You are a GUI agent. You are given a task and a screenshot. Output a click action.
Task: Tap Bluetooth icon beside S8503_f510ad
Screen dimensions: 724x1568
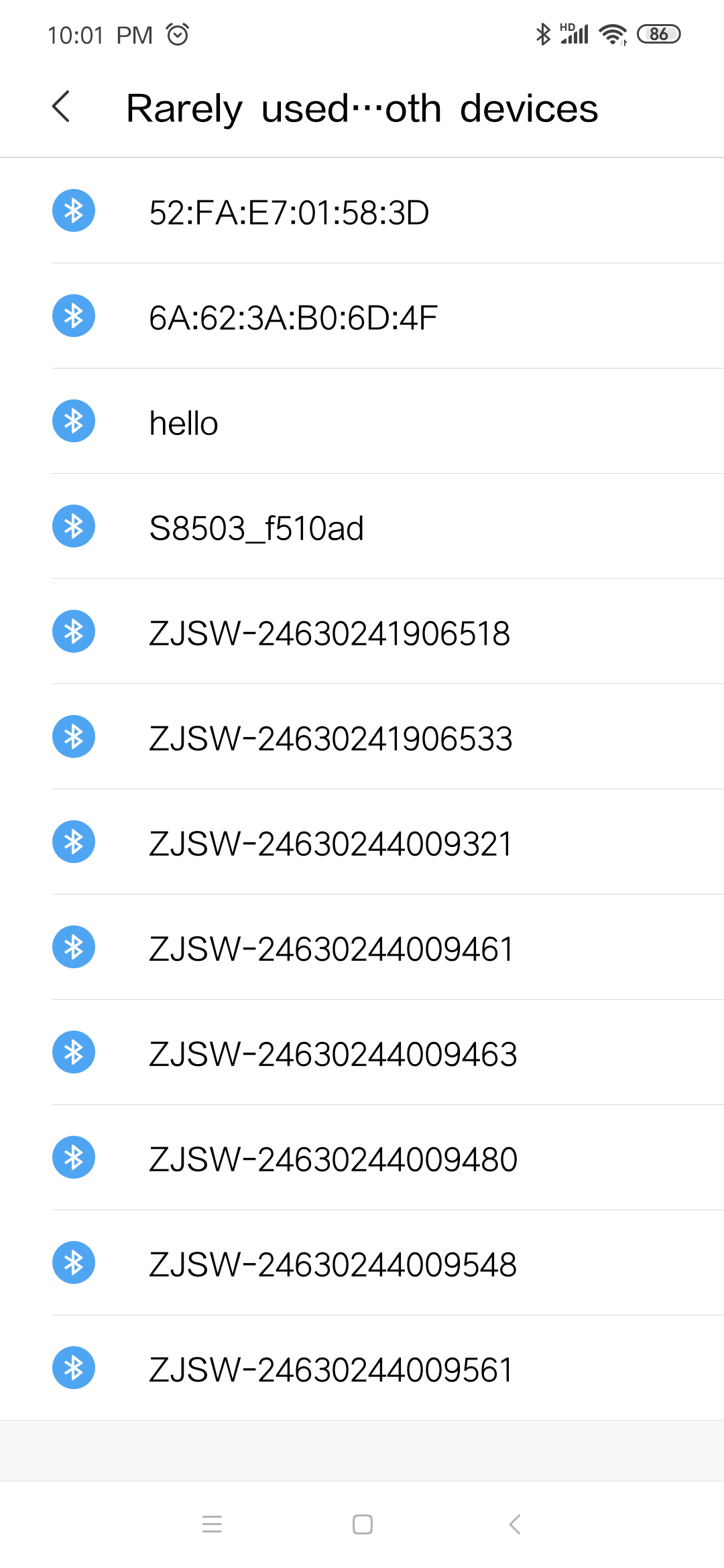point(74,526)
